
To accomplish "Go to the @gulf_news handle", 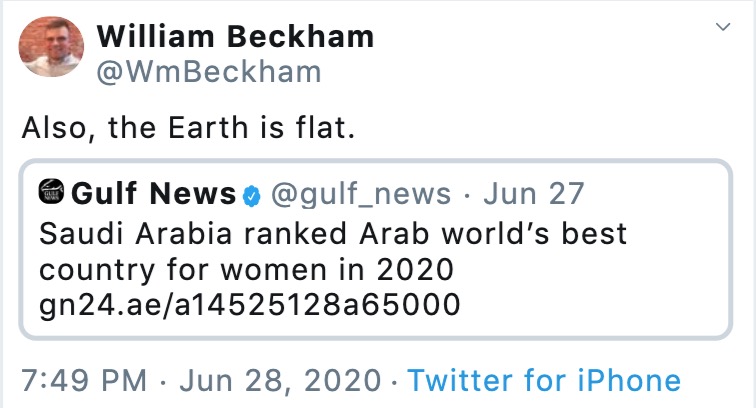I will click(x=355, y=193).
